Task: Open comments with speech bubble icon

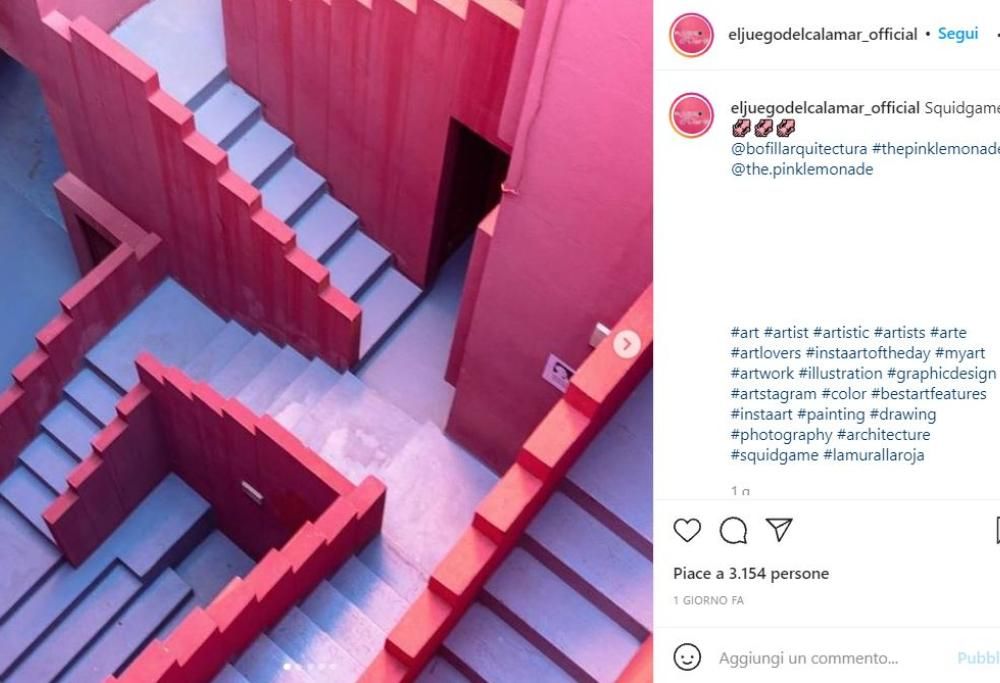Action: point(733,530)
